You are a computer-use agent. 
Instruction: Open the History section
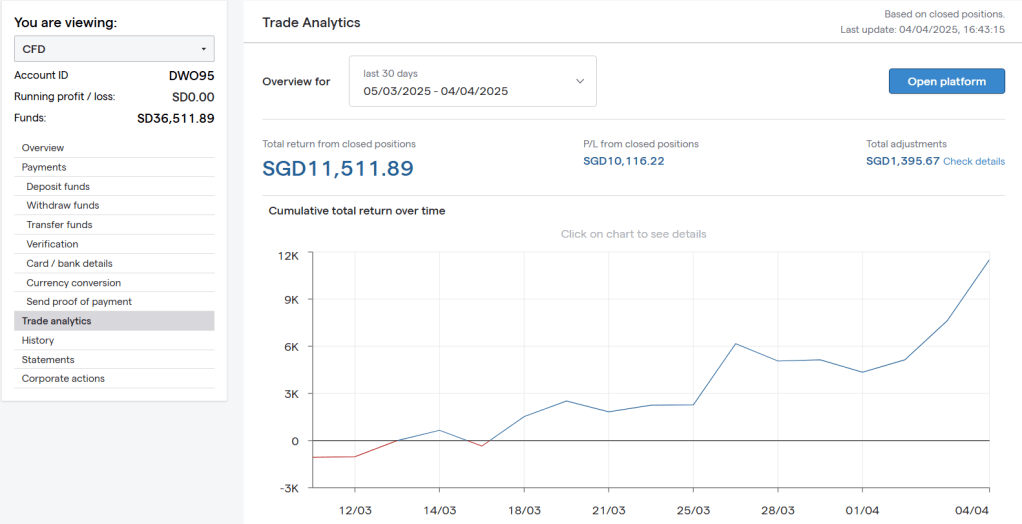point(38,340)
